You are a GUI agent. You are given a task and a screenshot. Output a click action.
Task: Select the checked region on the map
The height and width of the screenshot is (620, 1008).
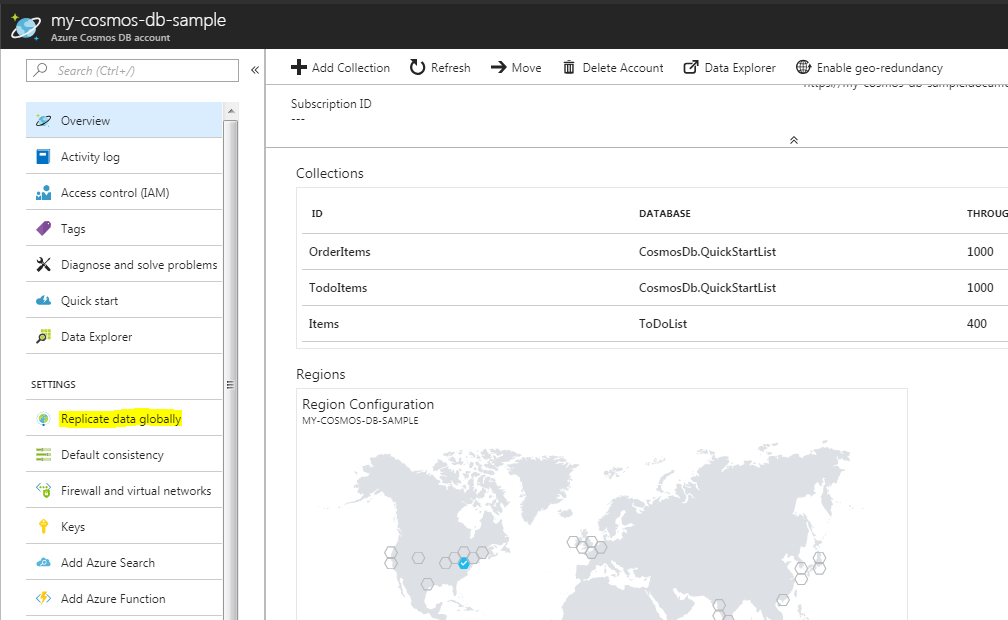[463, 564]
